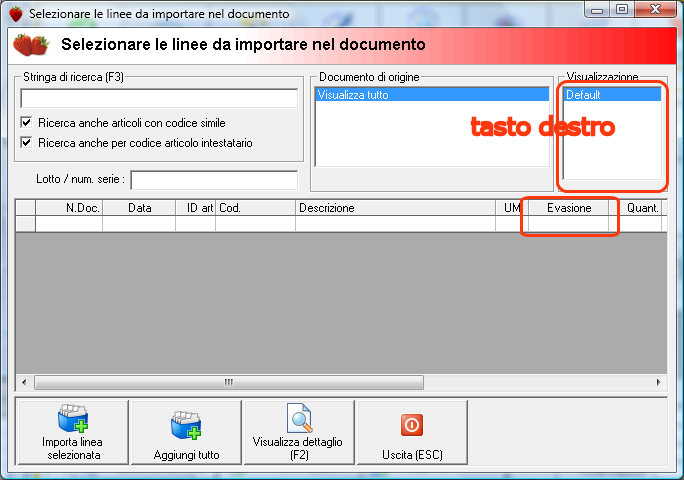Click the horizontal scrollbar thumb
The height and width of the screenshot is (480, 684).
coord(229,382)
